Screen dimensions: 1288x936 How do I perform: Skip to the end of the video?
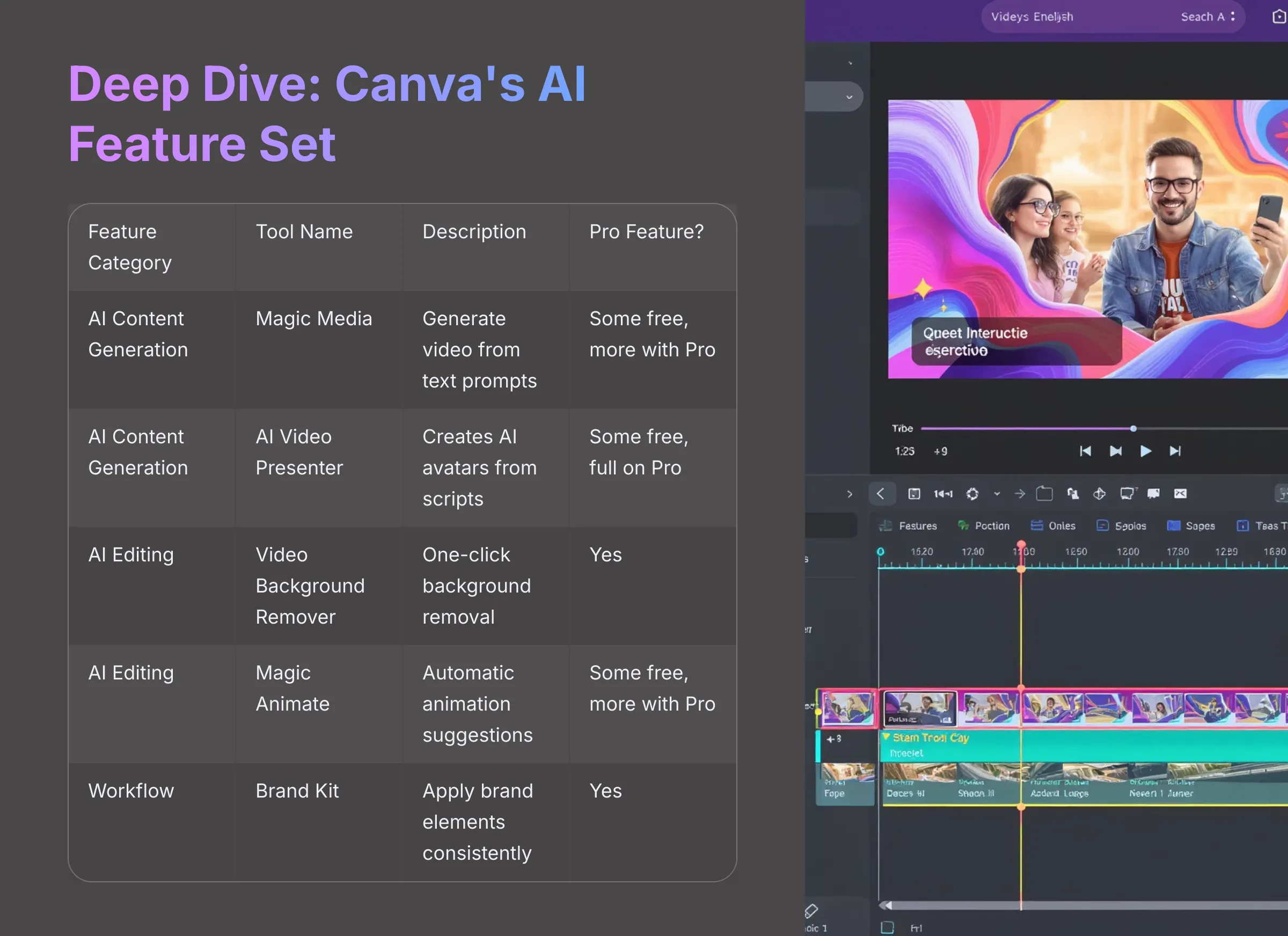pyautogui.click(x=1175, y=451)
